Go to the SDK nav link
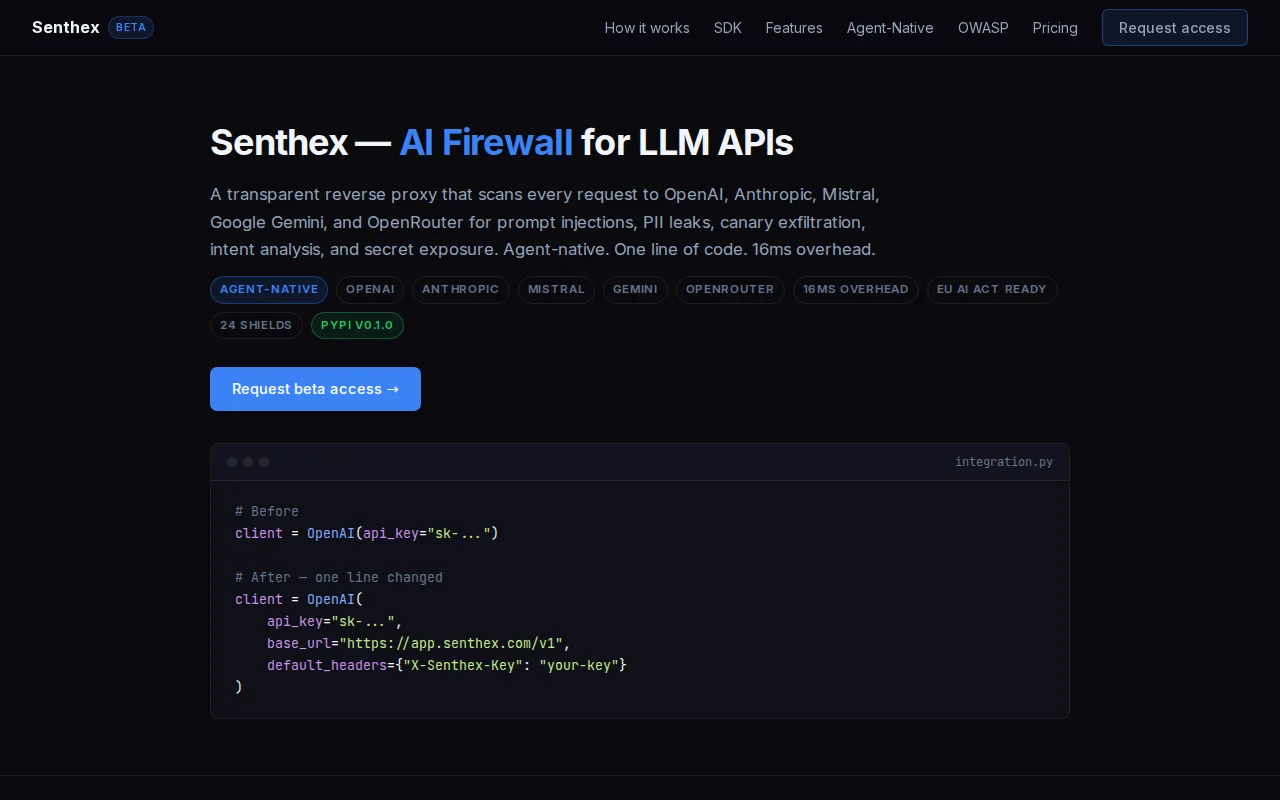Screen dimensions: 1280x800 click(x=728, y=28)
